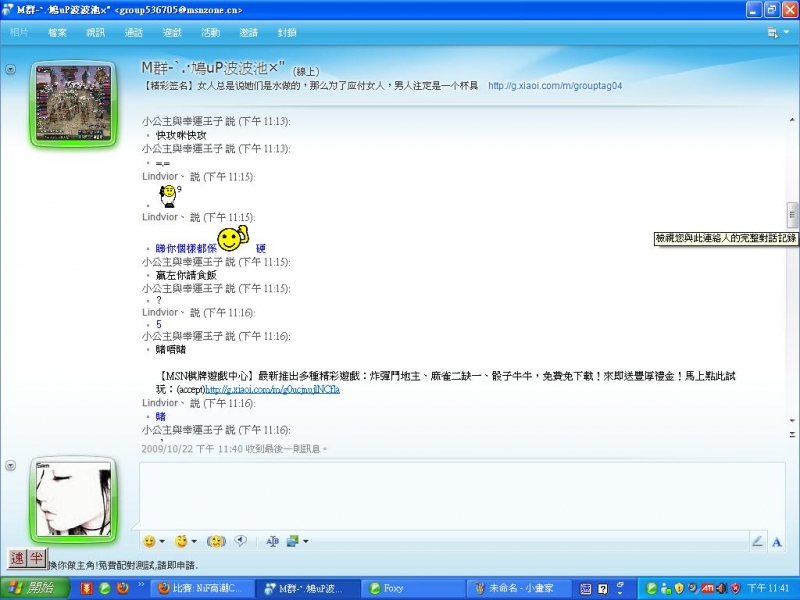The width and height of the screenshot is (800, 600).
Task: Click the language bar restore icon
Action: click(620, 584)
